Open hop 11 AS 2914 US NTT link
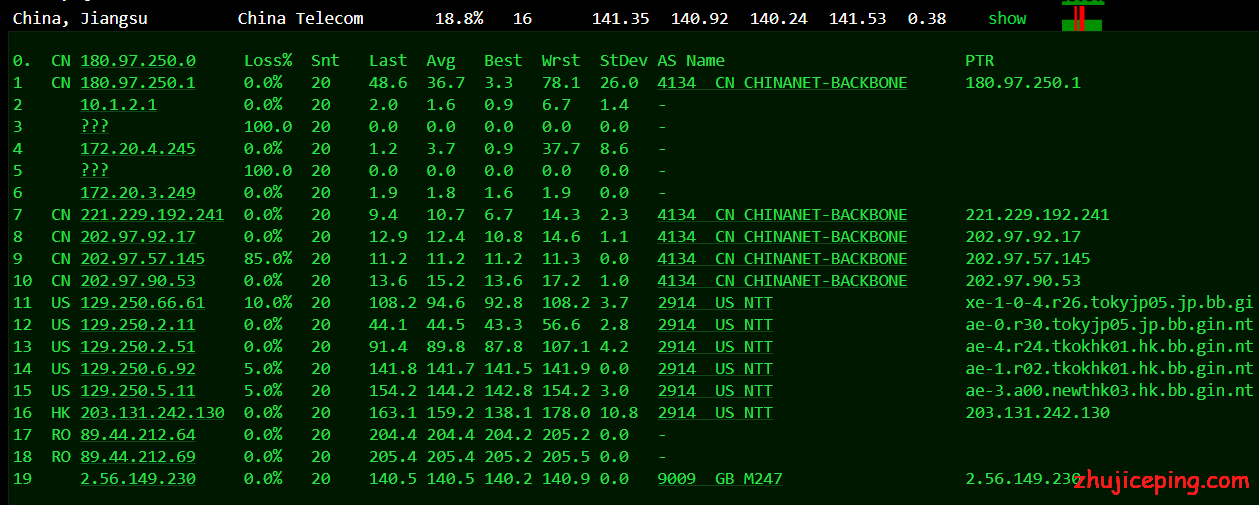1259x505 pixels. (715, 303)
